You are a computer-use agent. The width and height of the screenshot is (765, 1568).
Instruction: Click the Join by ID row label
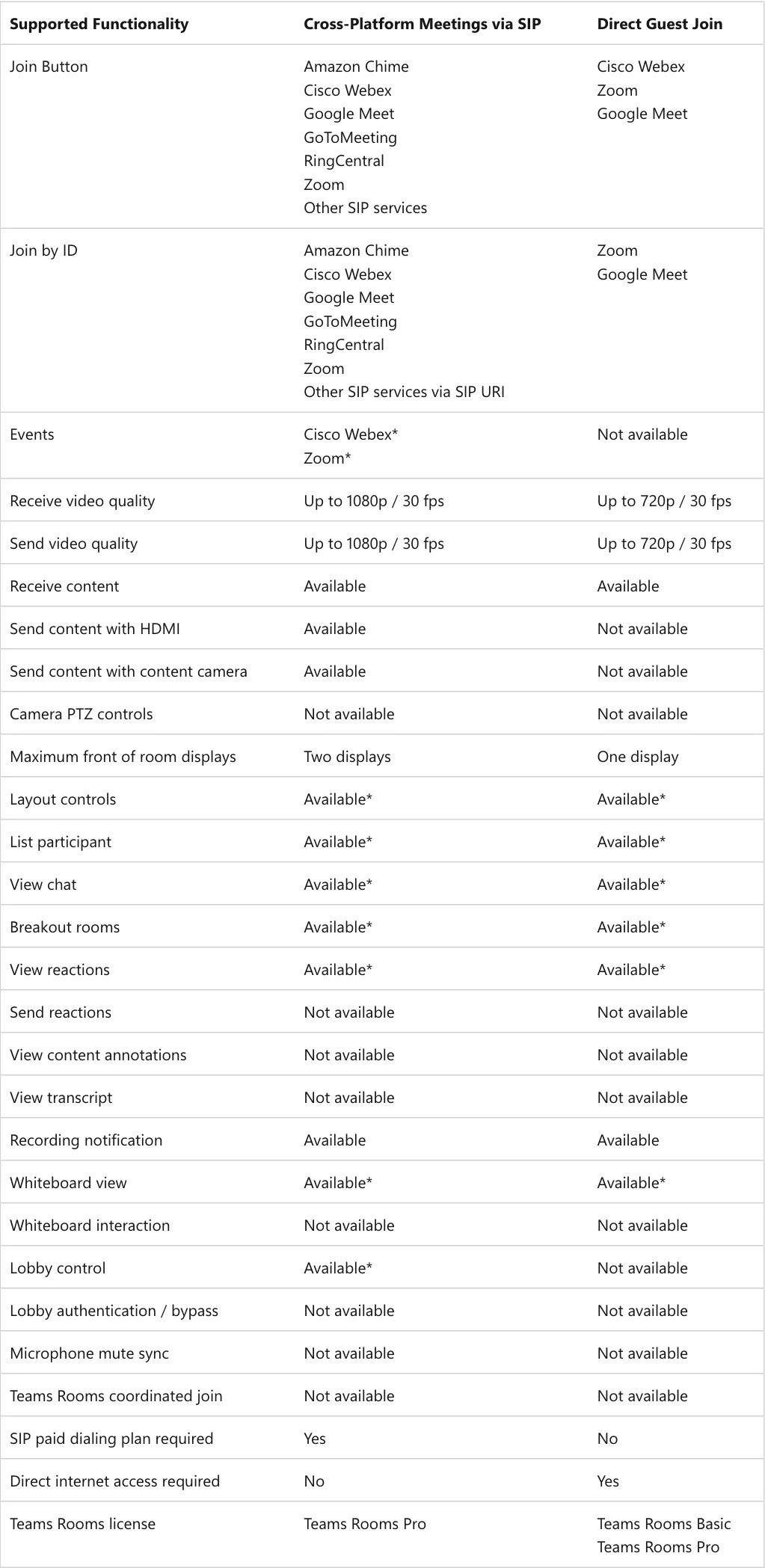[43, 250]
